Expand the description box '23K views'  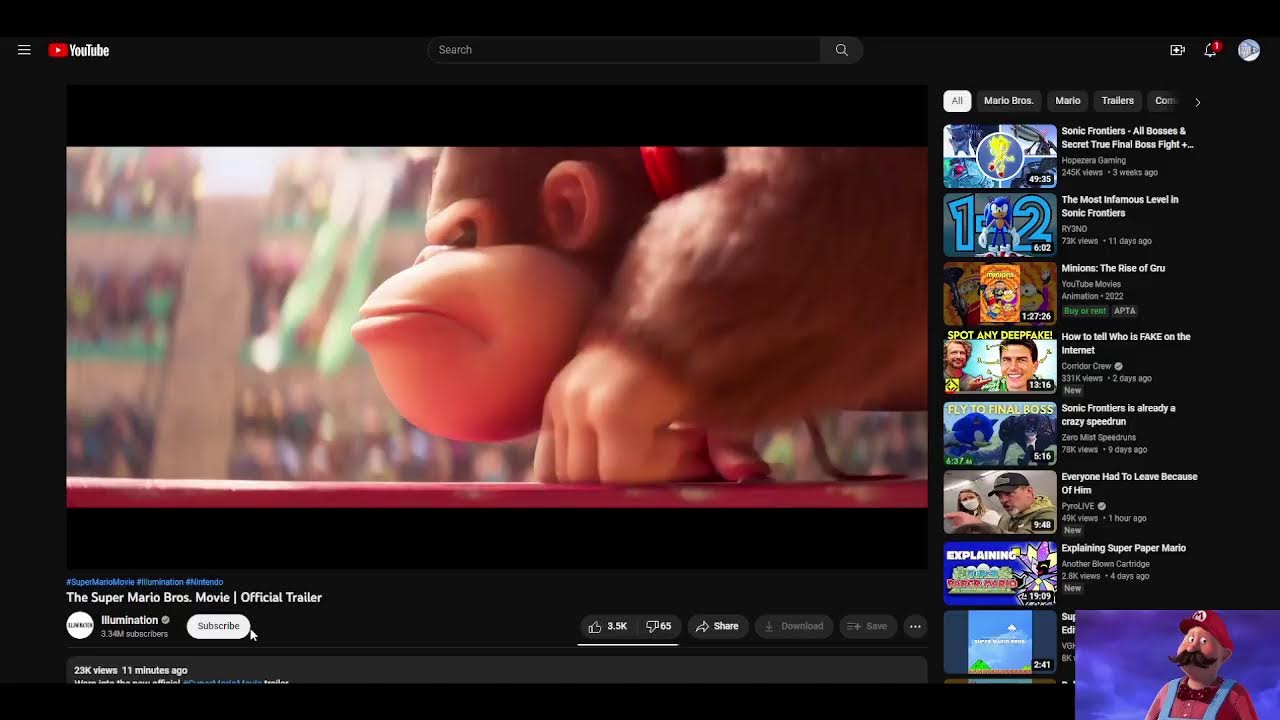497,671
